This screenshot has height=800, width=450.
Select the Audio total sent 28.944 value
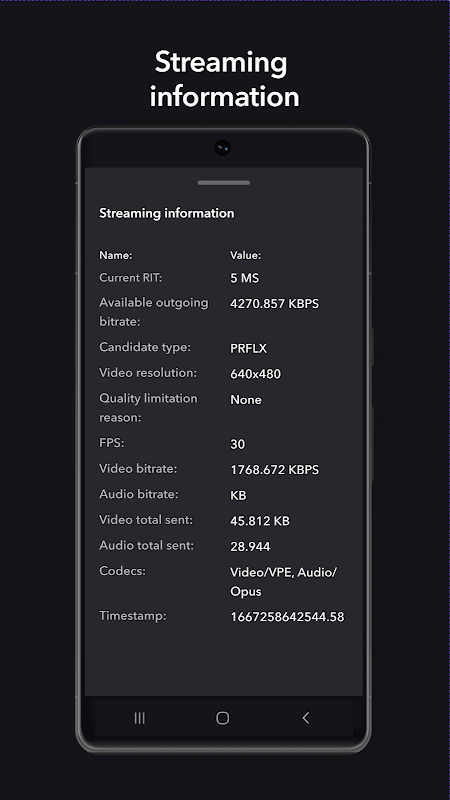point(250,546)
